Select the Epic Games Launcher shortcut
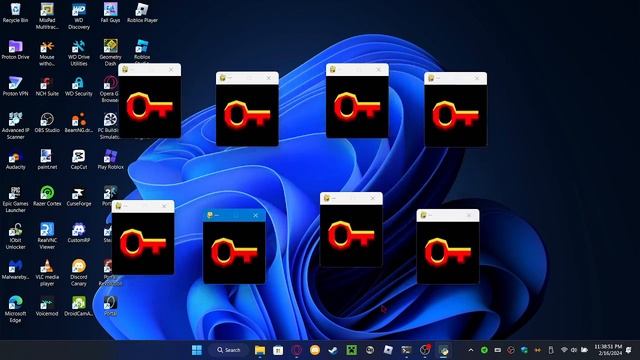This screenshot has height=360, width=640. tap(15, 200)
